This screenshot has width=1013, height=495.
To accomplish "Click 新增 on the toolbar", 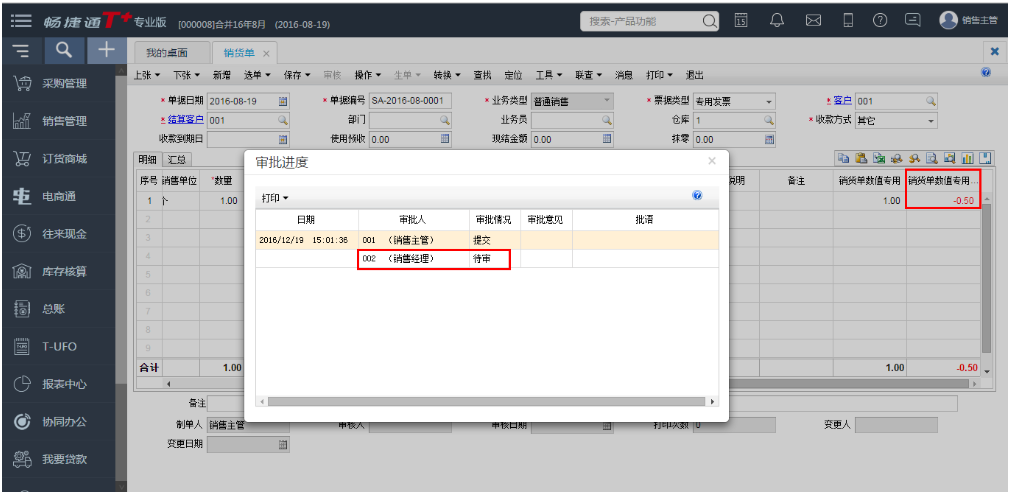I will (x=222, y=75).
